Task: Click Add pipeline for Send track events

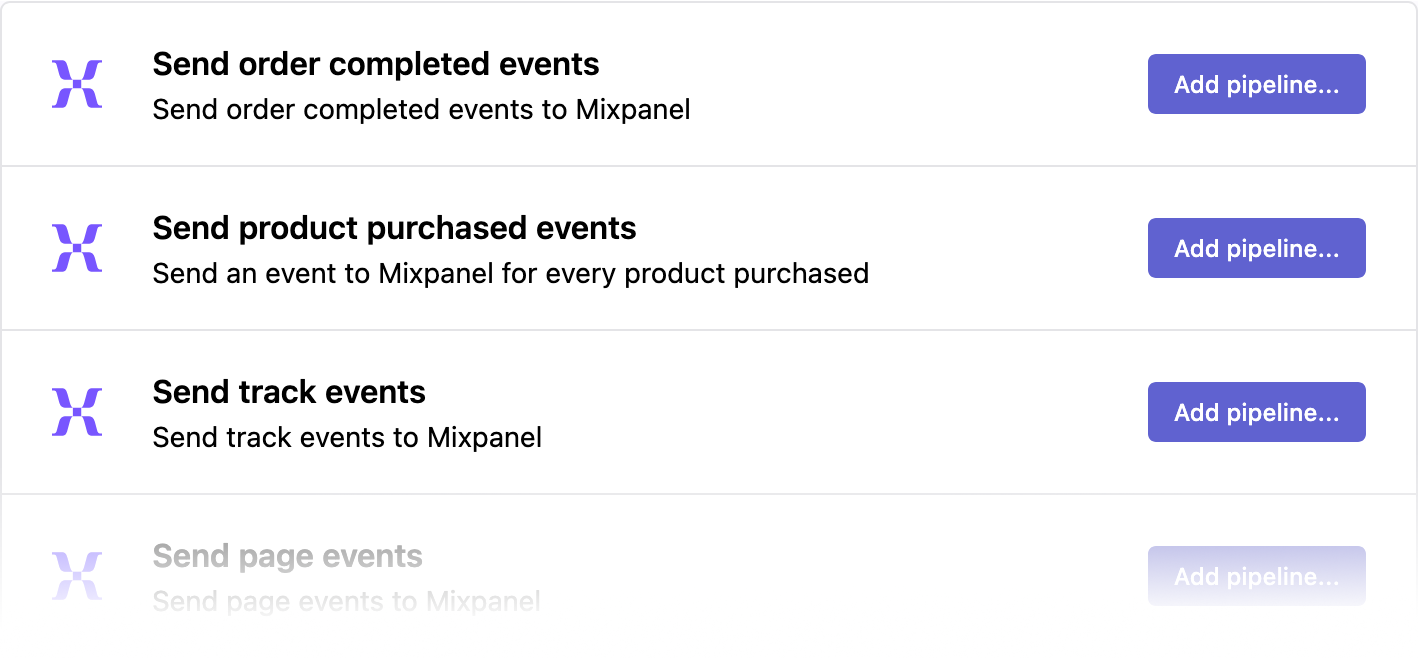Action: pos(1256,411)
